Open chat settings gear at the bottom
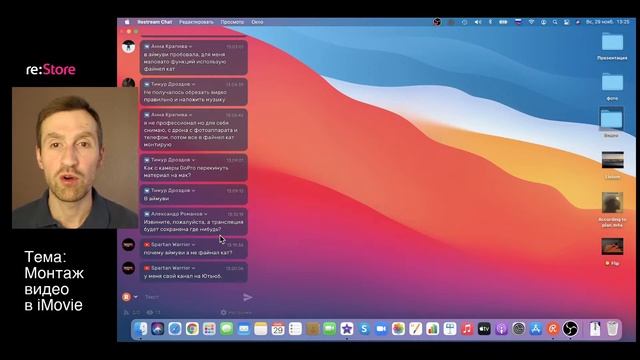The image size is (640, 360). (x=223, y=313)
